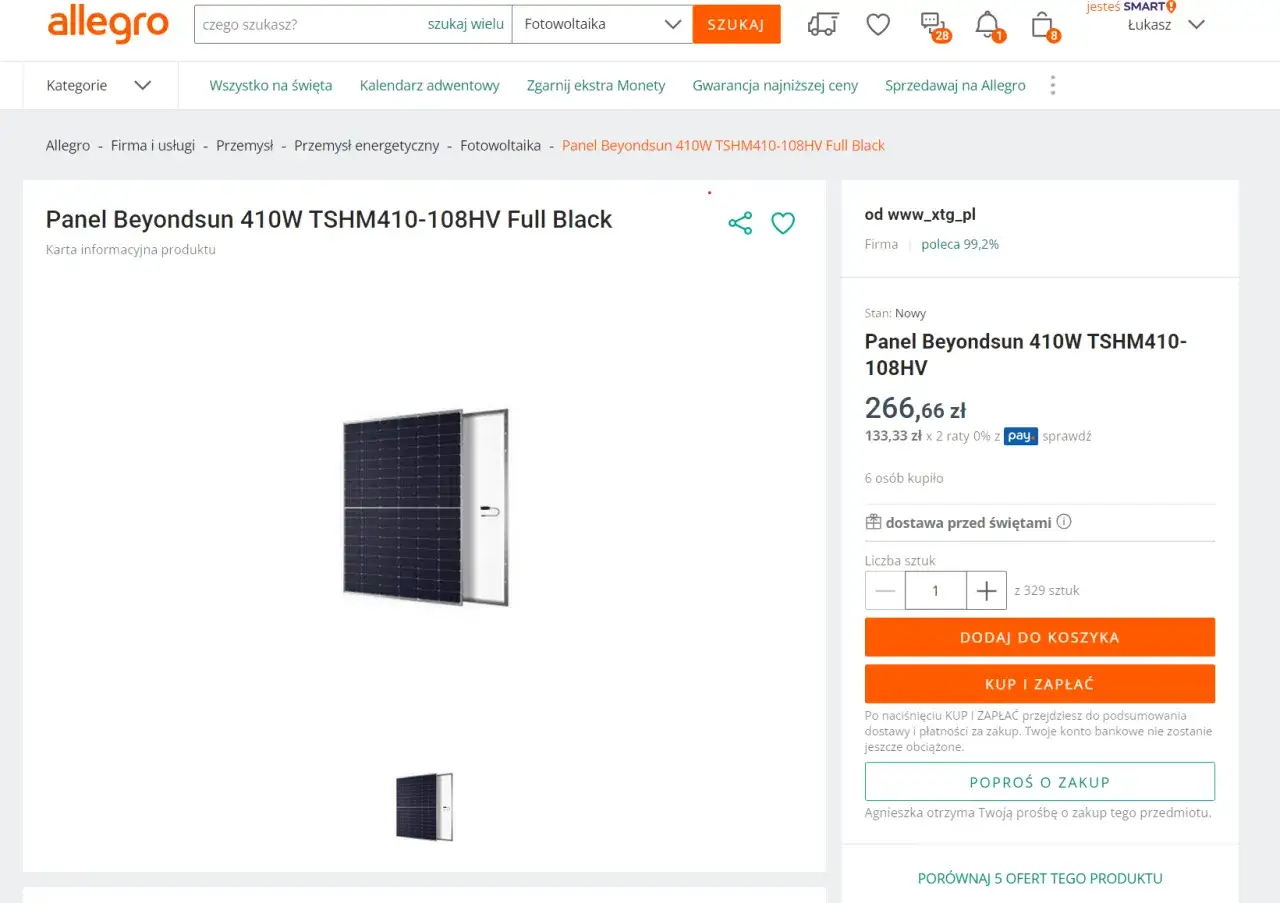Decrease quantity with minus button

(885, 590)
